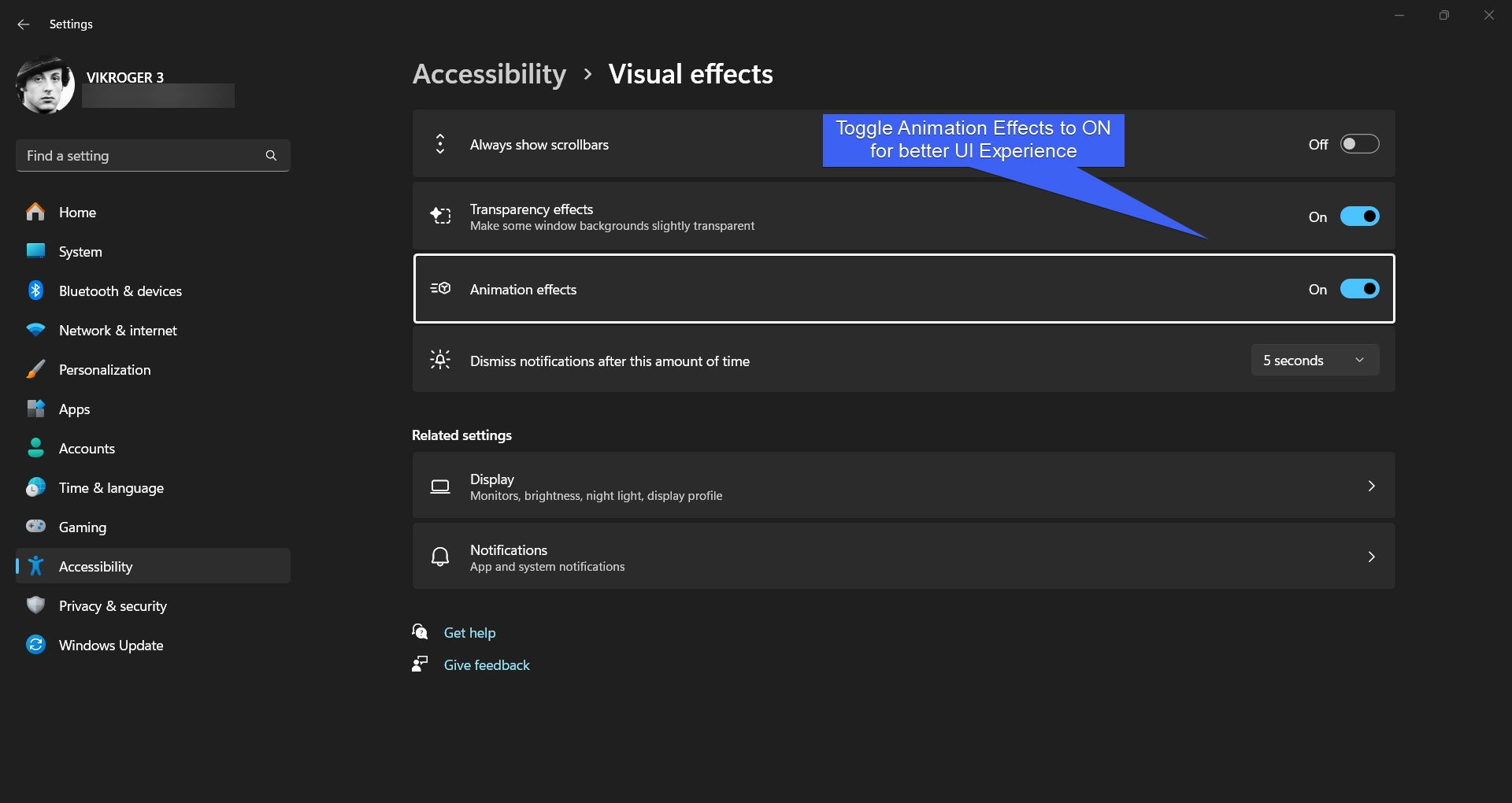Minimize the Settings window
Viewport: 1512px width, 803px height.
tap(1399, 15)
